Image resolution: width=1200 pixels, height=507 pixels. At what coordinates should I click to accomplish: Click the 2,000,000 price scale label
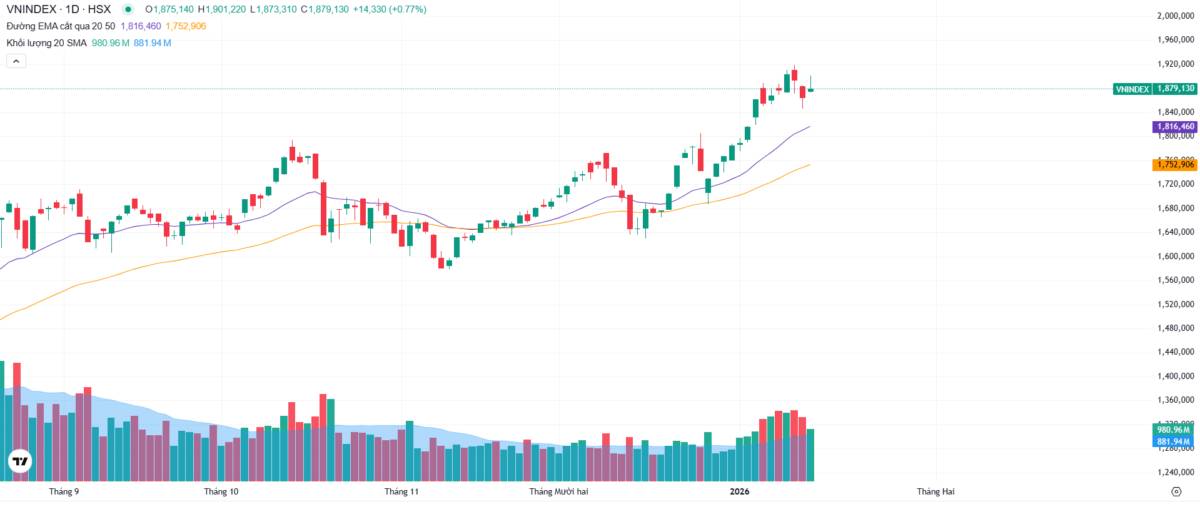pyautogui.click(x=1175, y=16)
